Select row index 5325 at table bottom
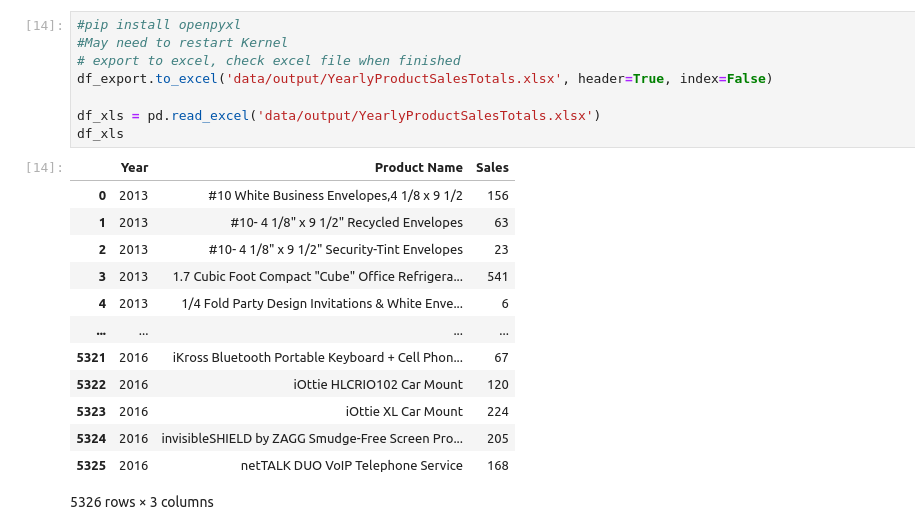Viewport: 915px width, 525px height. coord(91,465)
